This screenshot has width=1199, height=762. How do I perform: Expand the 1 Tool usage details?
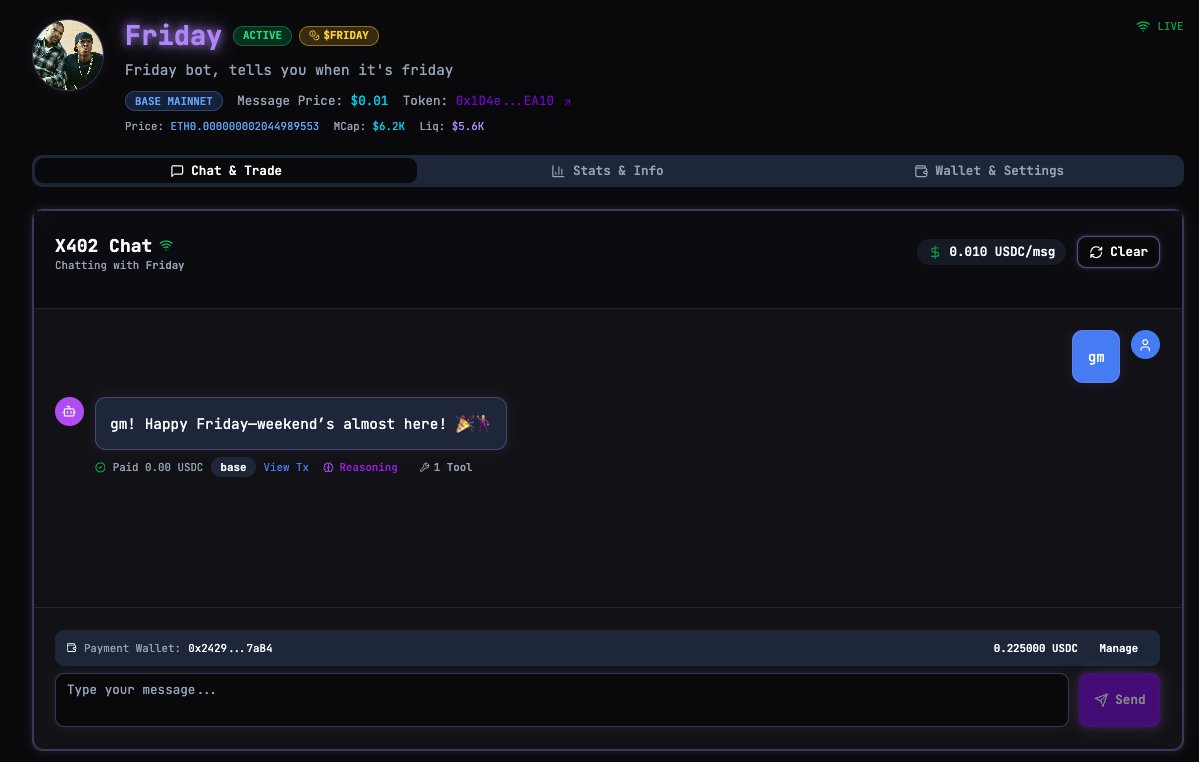coord(446,467)
